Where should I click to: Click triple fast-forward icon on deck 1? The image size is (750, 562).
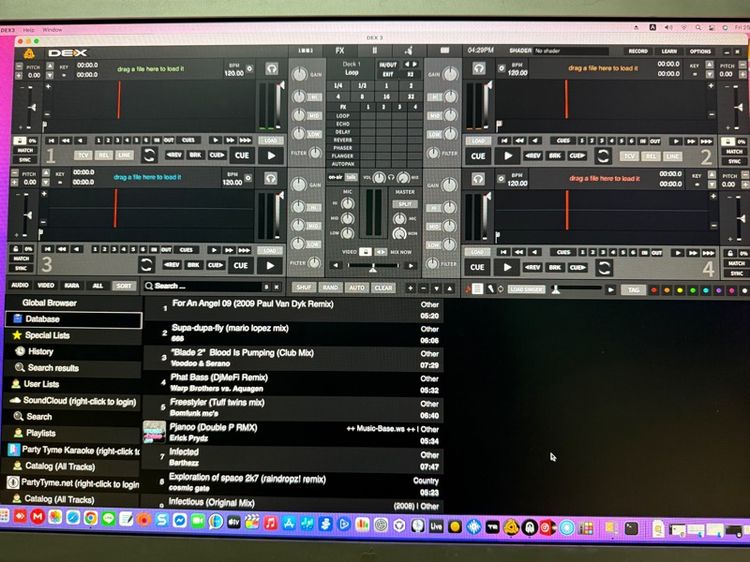coord(245,140)
